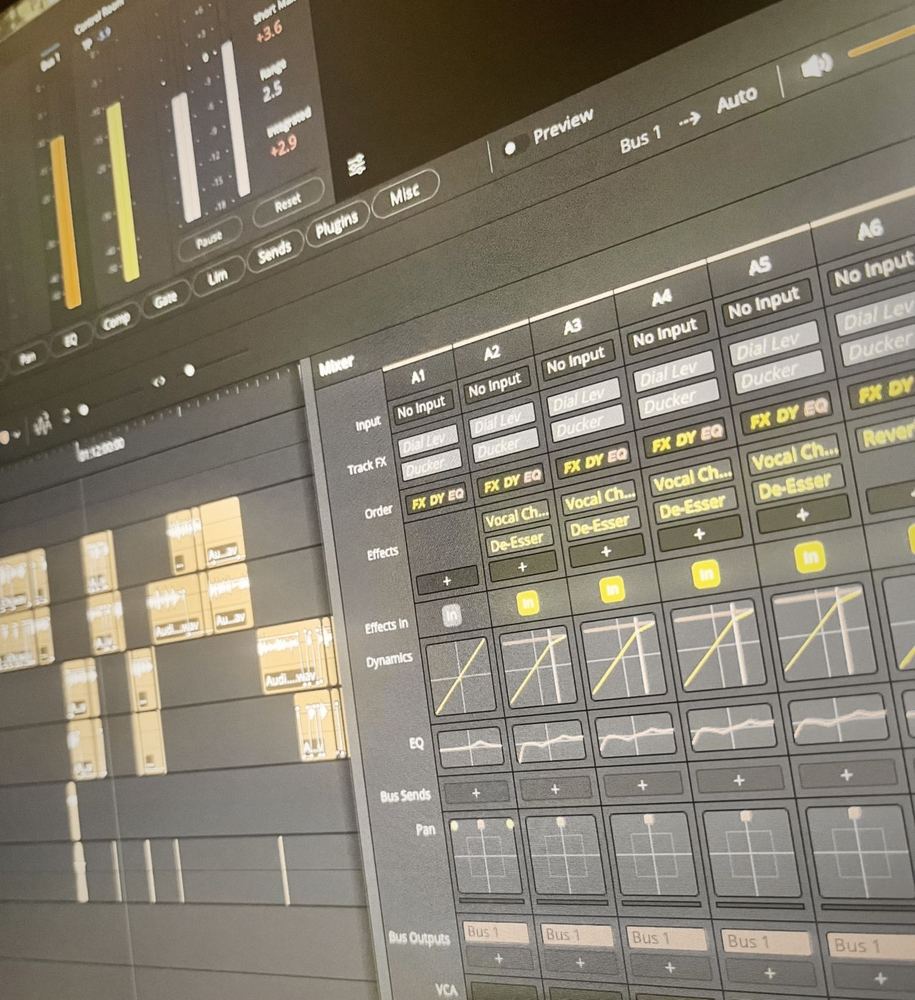
Task: Add an effect on track A2
Action: (522, 566)
